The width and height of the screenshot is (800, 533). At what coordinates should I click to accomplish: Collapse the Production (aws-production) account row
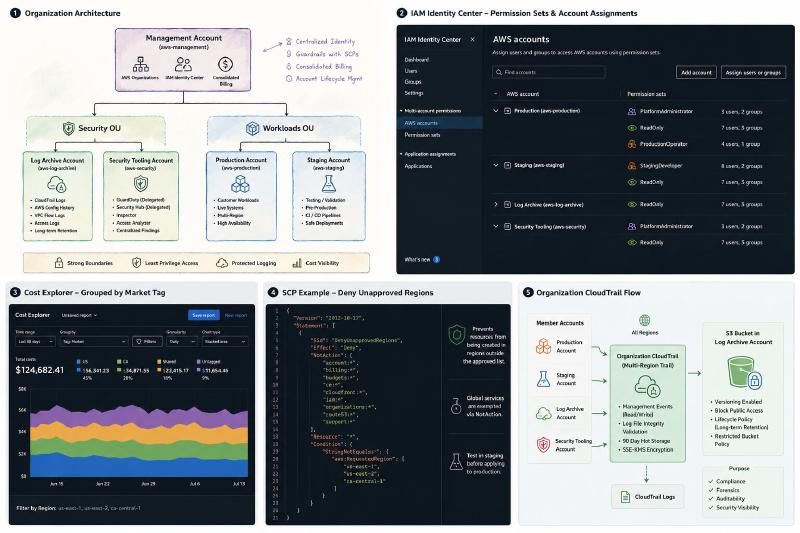click(x=495, y=111)
